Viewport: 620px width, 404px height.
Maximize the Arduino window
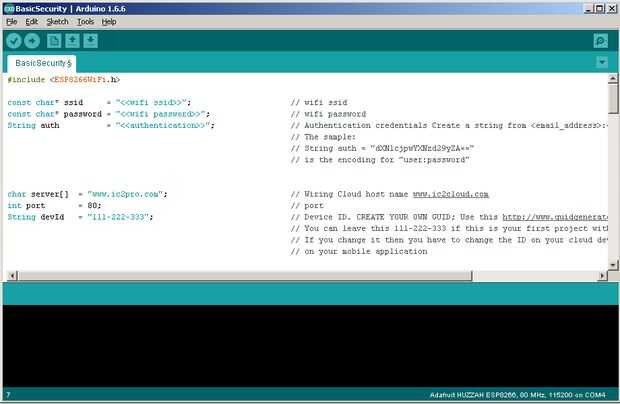tap(600, 9)
